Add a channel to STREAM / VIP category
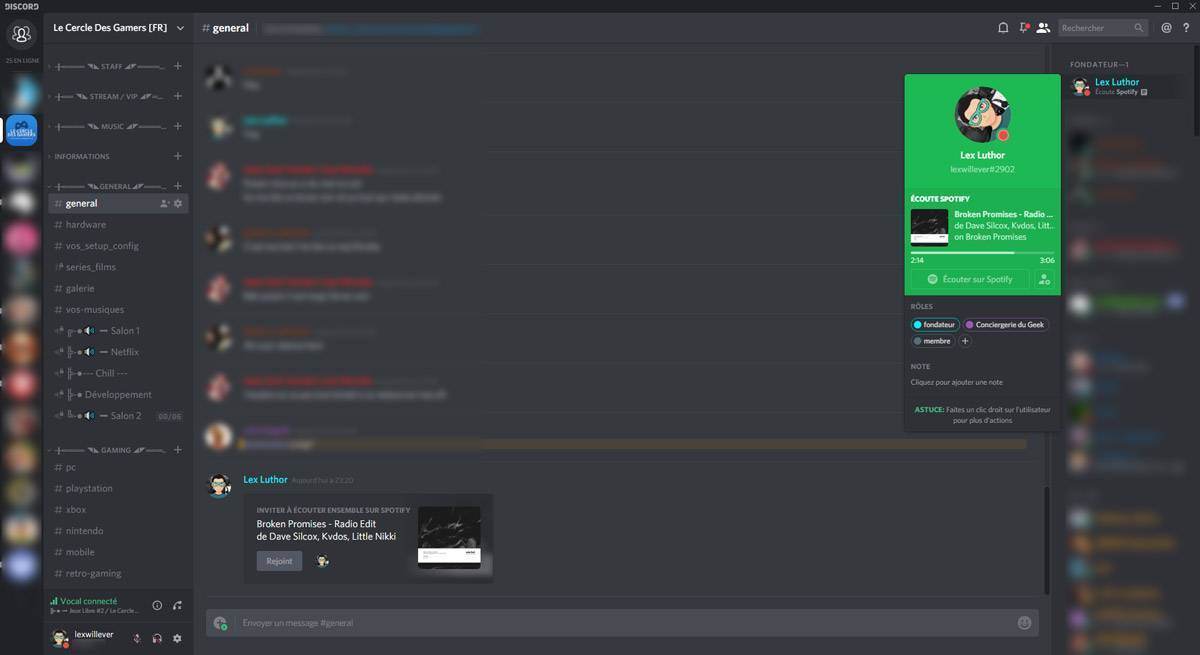The height and width of the screenshot is (655, 1200). [178, 96]
